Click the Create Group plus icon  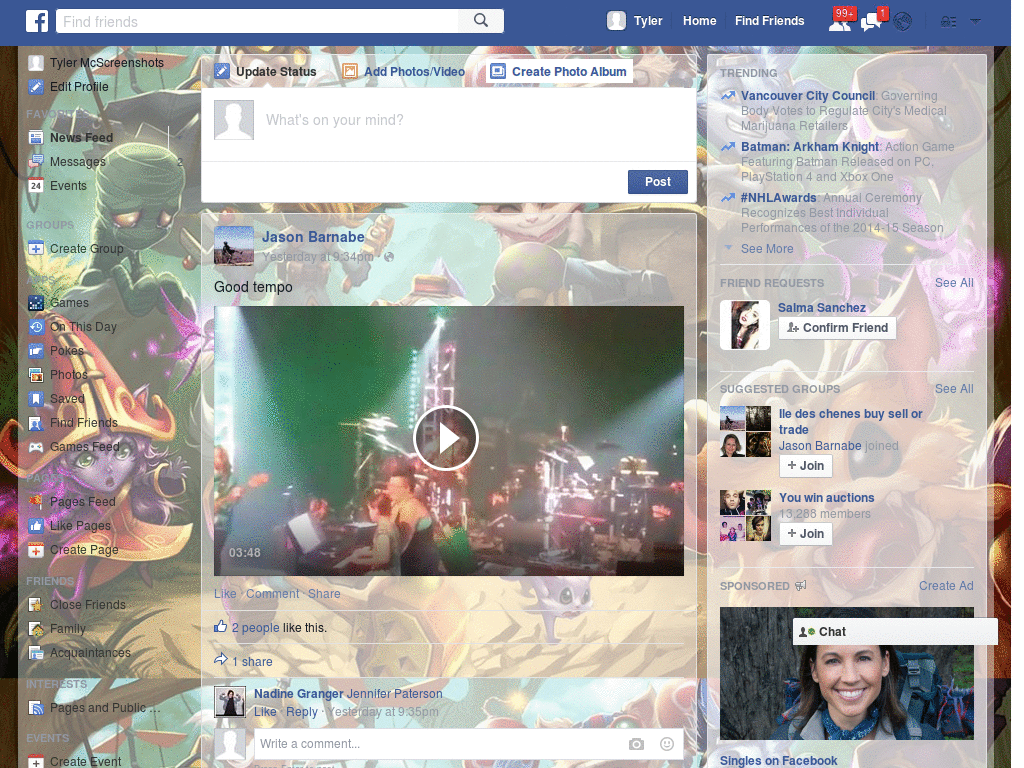coord(36,249)
